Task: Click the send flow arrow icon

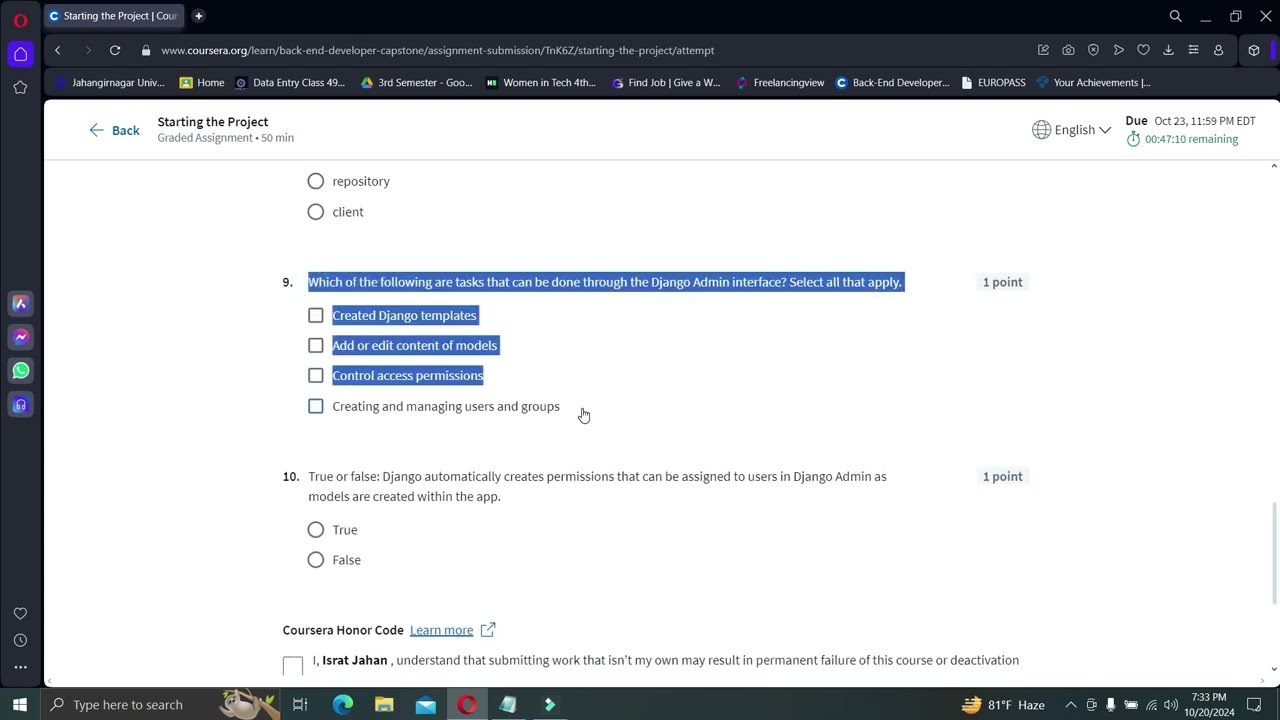Action: coord(1118,50)
